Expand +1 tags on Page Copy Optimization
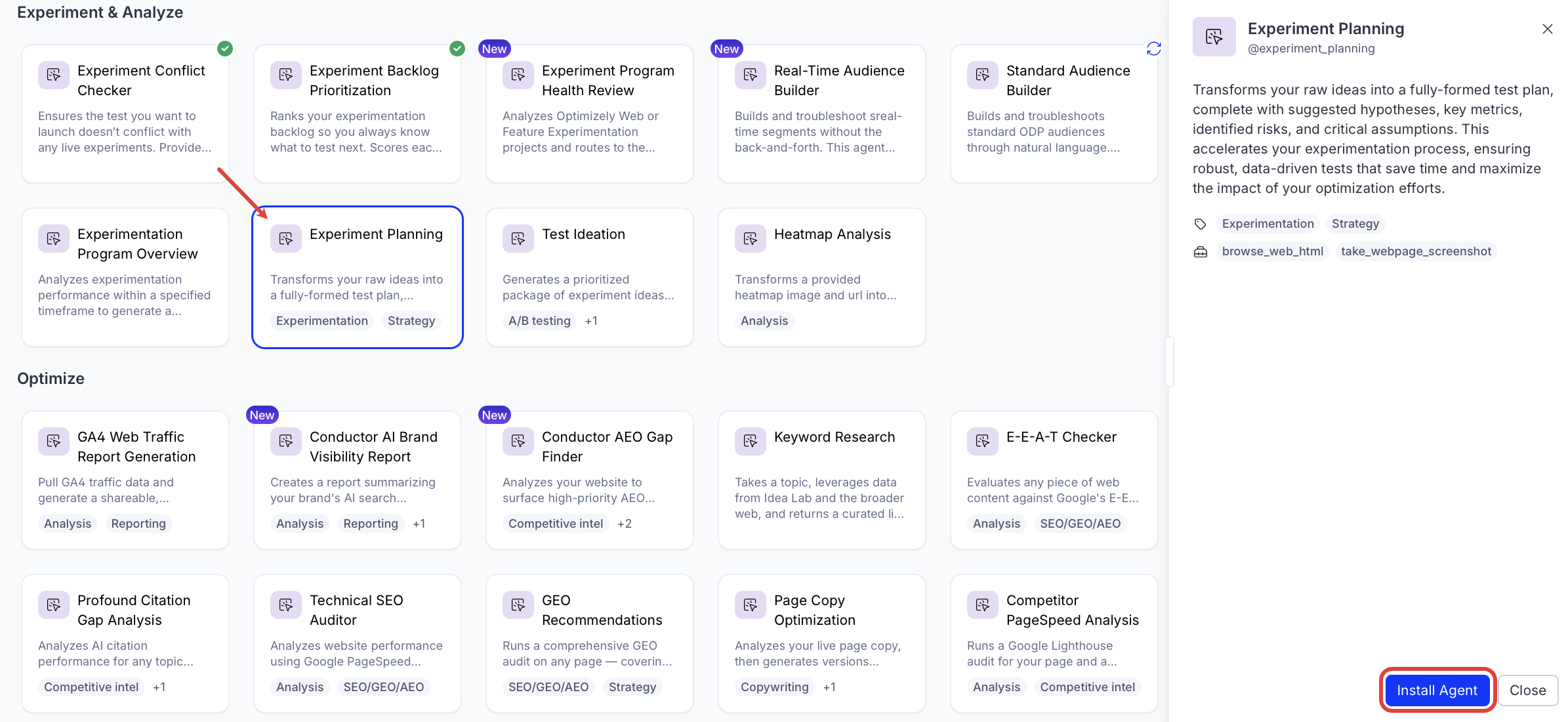Viewport: 1568px width, 722px height. click(x=830, y=687)
